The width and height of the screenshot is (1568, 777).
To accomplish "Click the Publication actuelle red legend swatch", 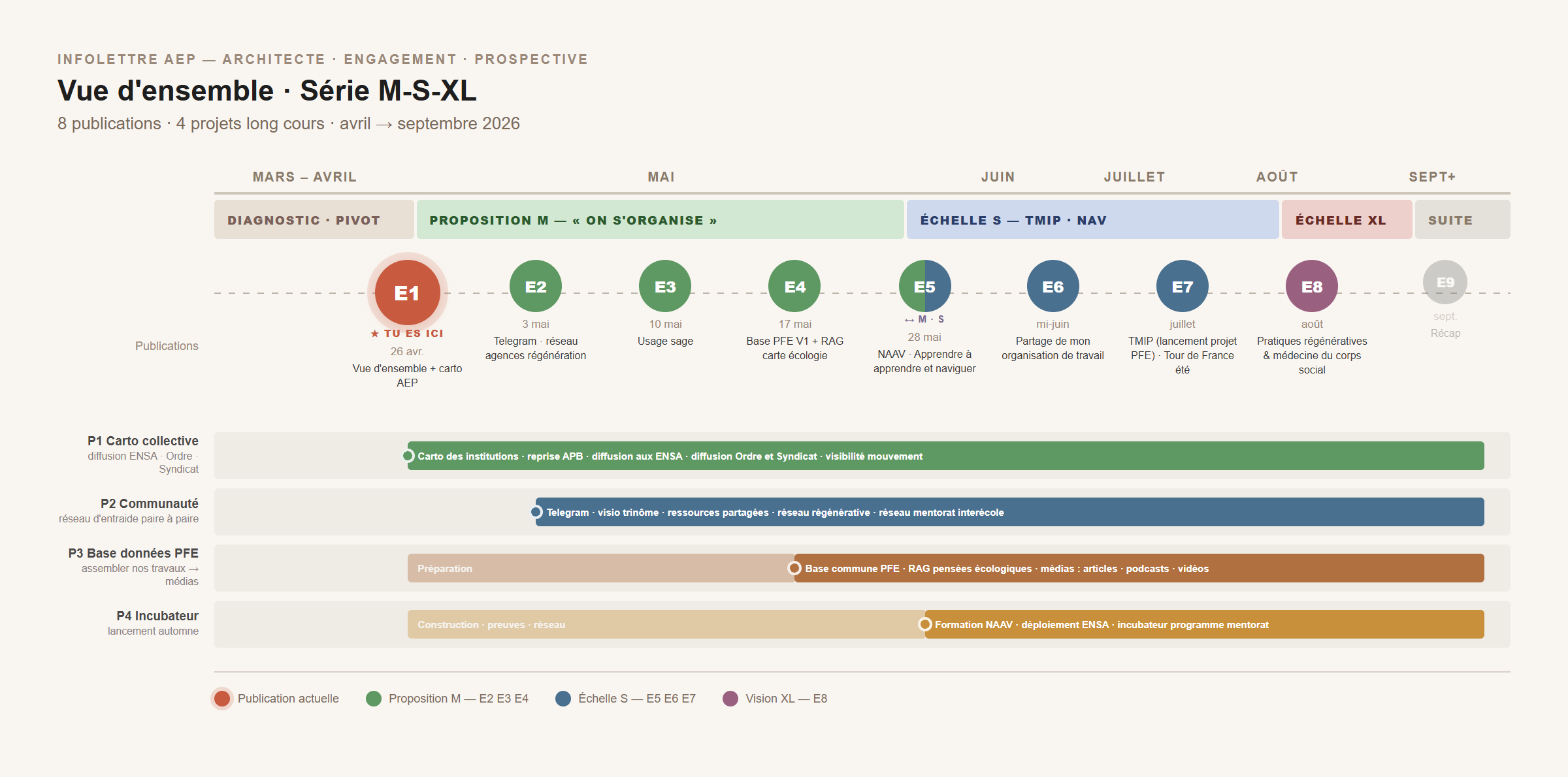I will coord(222,698).
